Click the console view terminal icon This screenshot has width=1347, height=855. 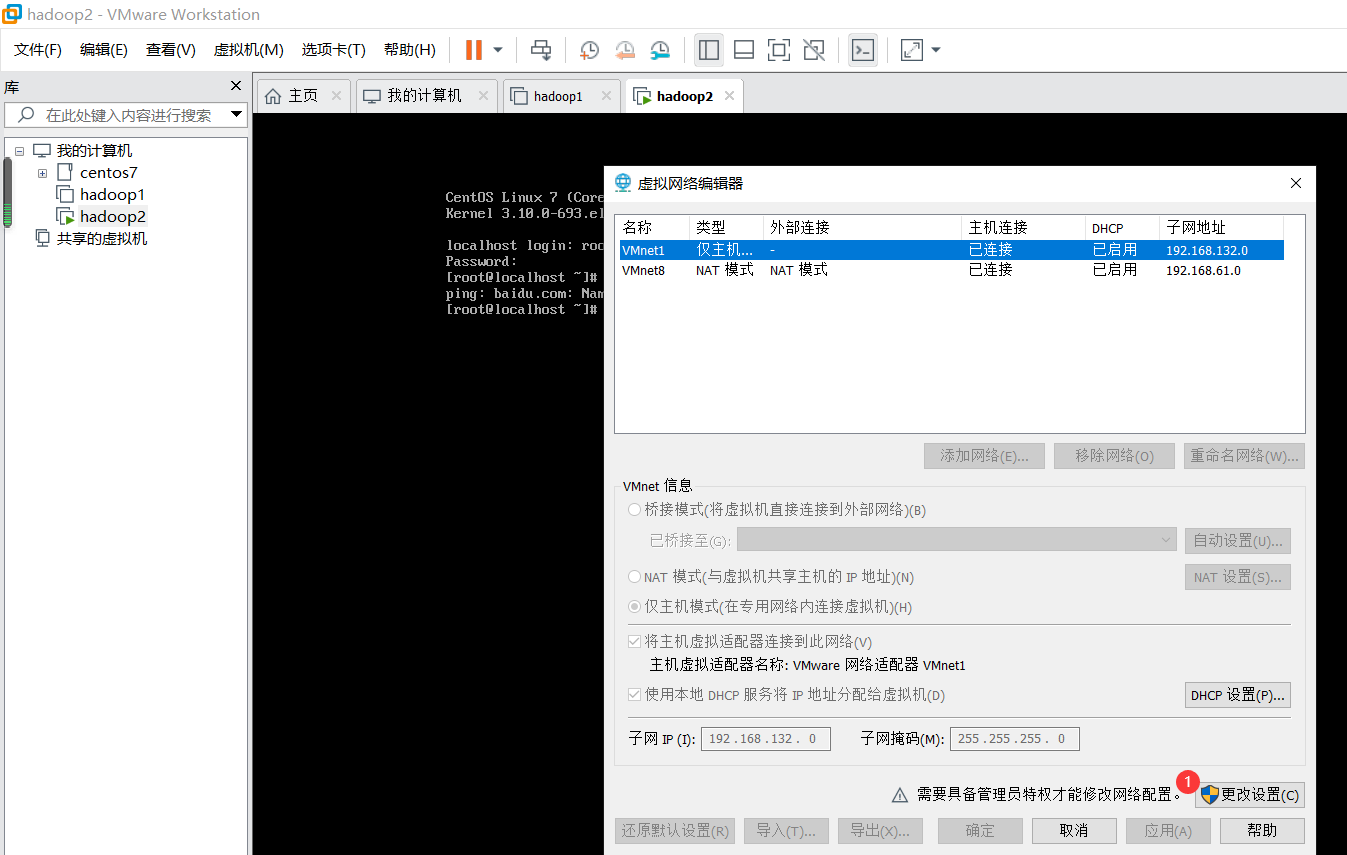[x=863, y=50]
